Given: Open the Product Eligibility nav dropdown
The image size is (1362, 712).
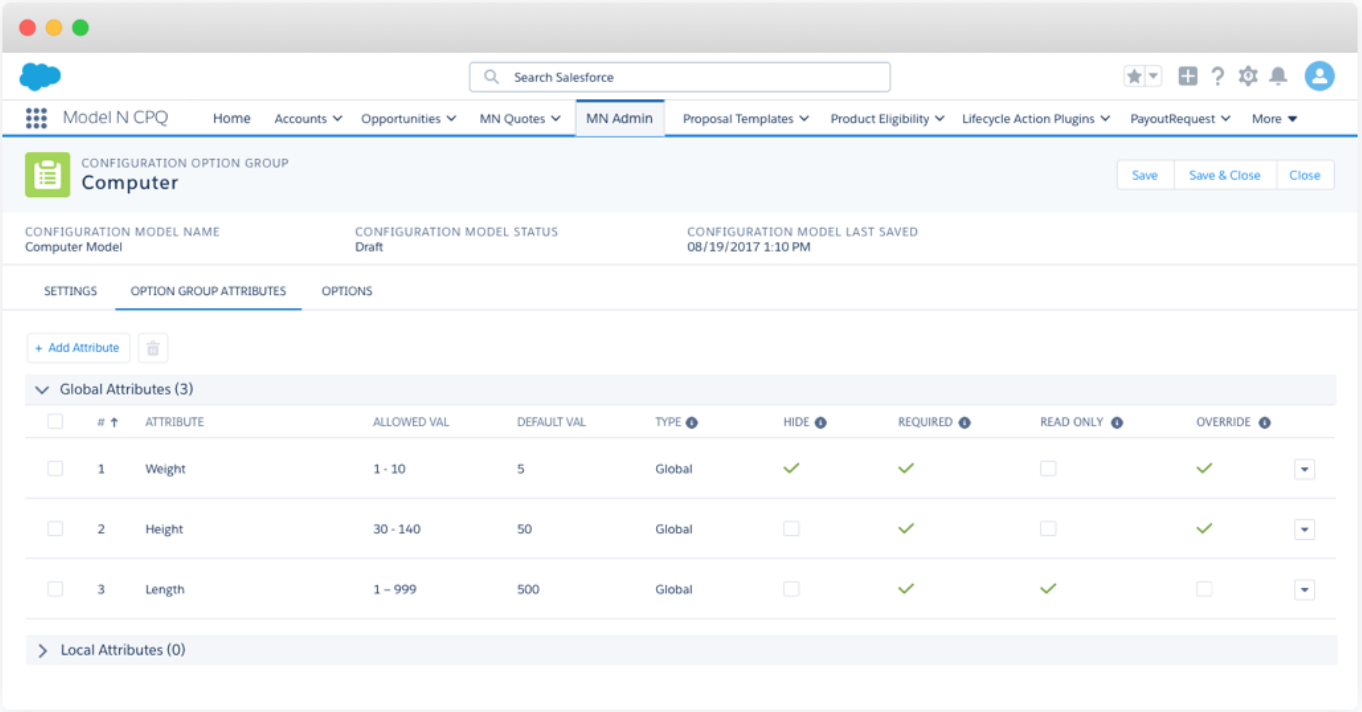Looking at the screenshot, I should point(939,119).
